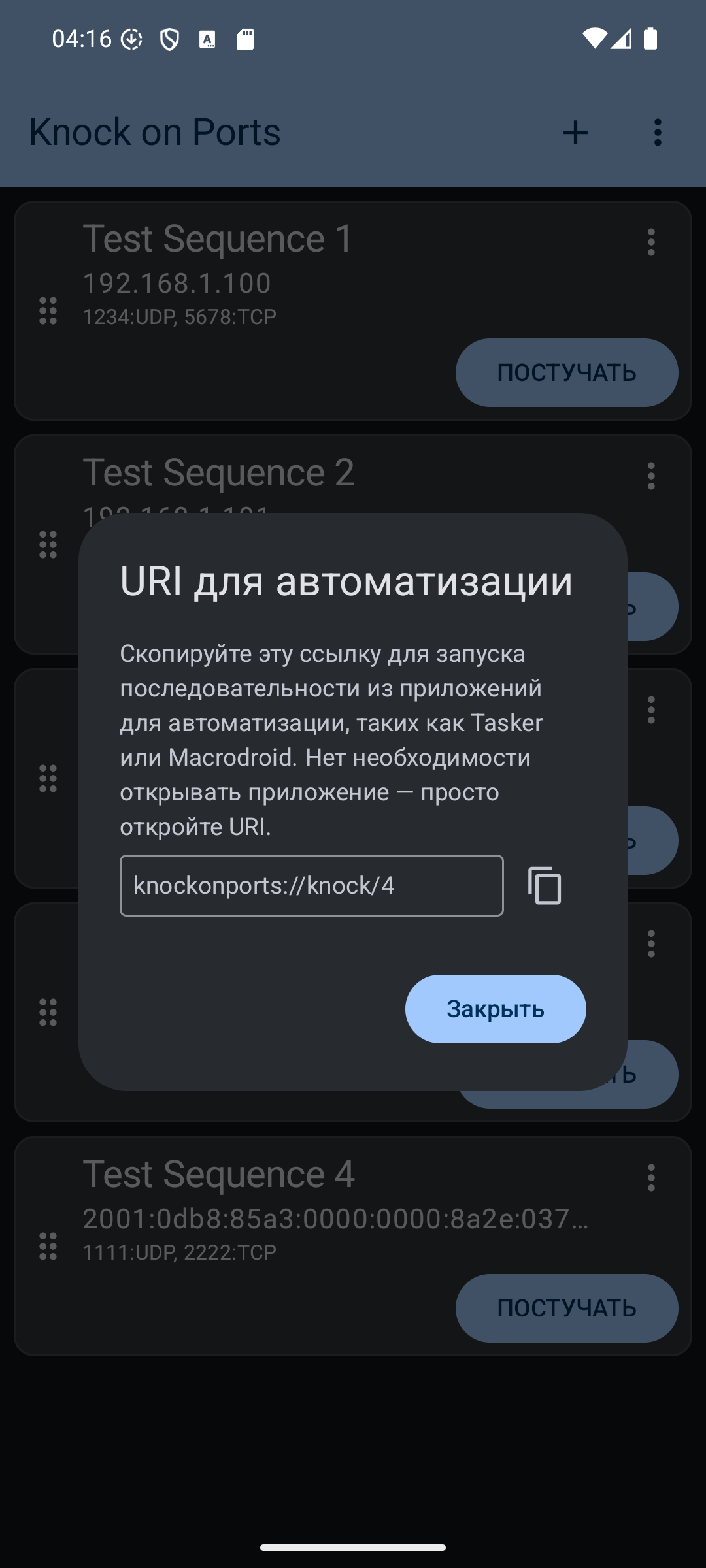The height and width of the screenshot is (1568, 706).
Task: Tap the SD card status bar icon
Action: [x=245, y=40]
